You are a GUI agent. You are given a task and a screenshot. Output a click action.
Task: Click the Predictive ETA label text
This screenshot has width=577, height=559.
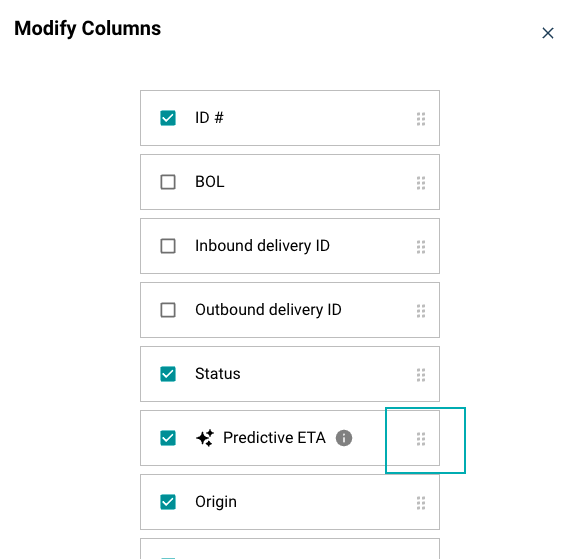tap(274, 438)
